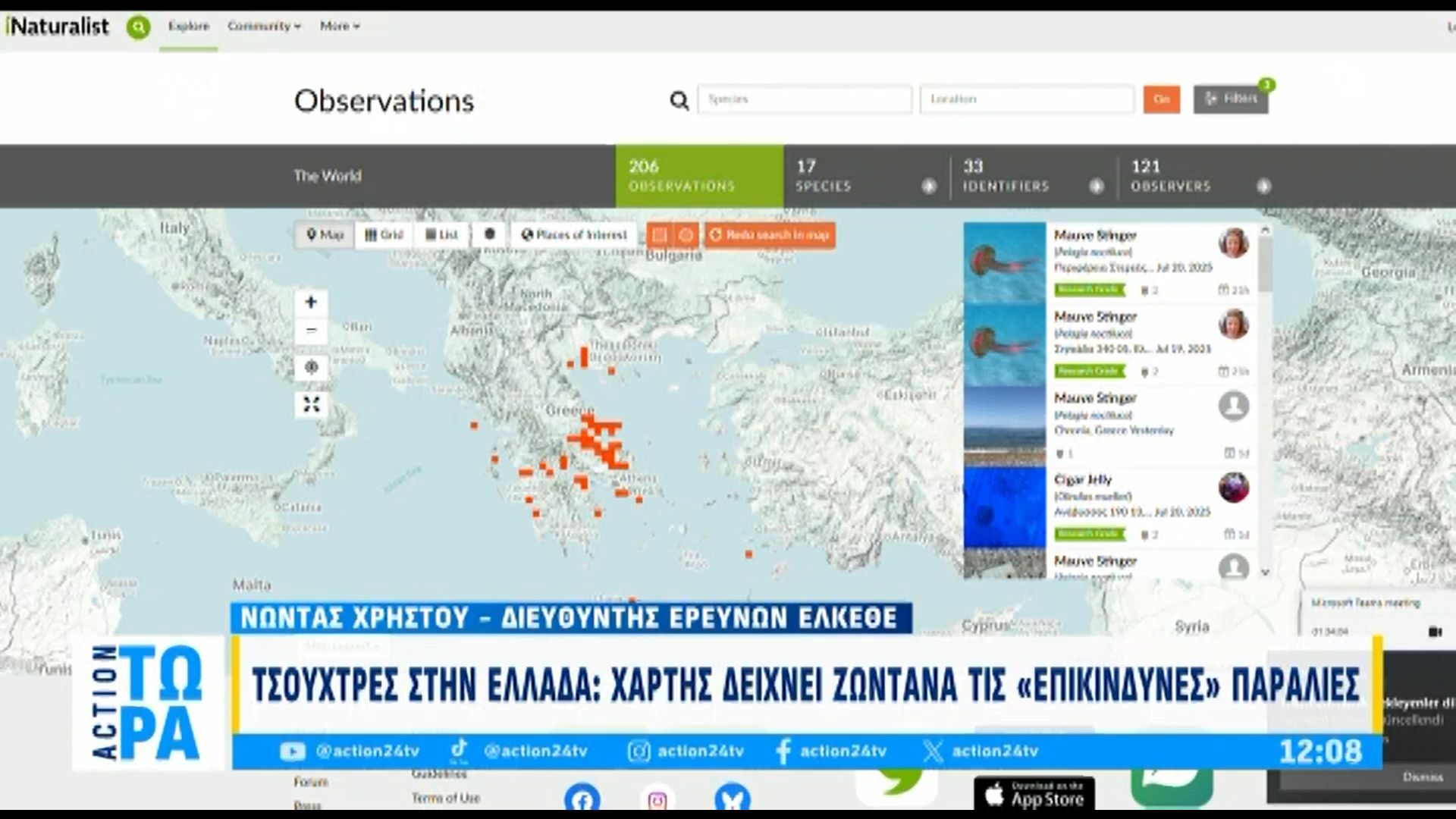Open the sea horizon Mauve Stinger thumbnail

1005,425
